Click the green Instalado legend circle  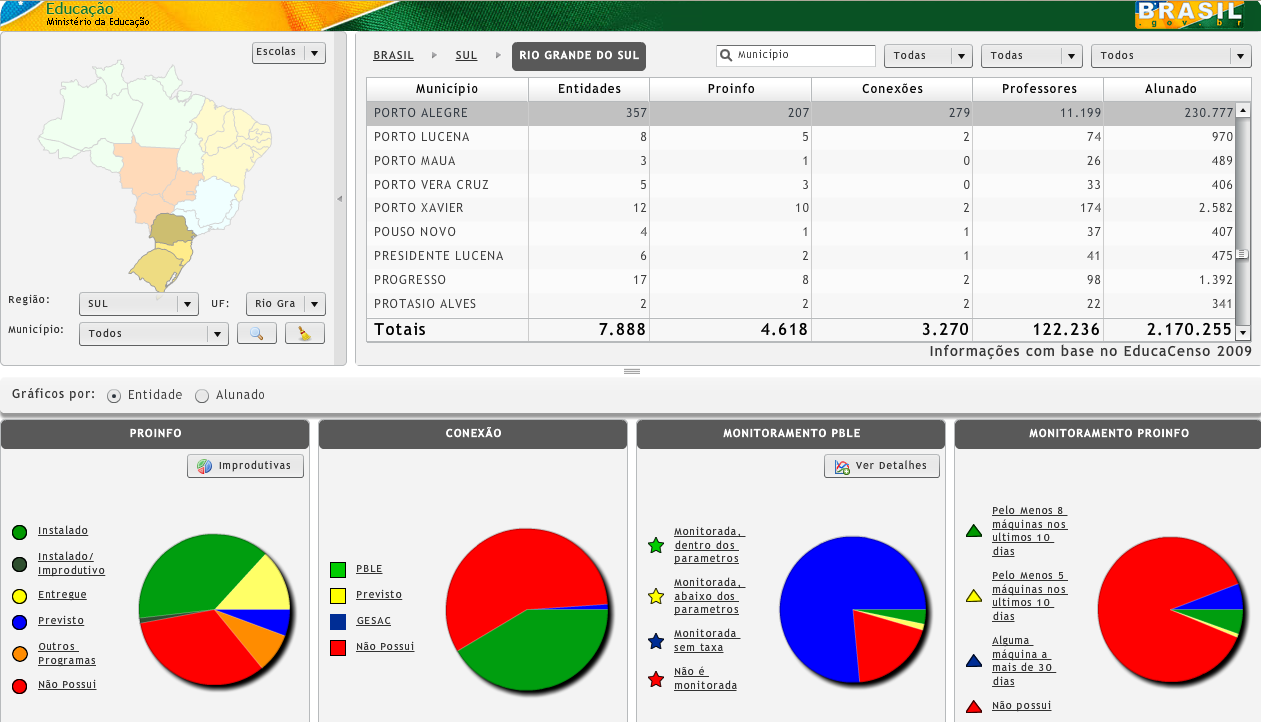point(19,532)
